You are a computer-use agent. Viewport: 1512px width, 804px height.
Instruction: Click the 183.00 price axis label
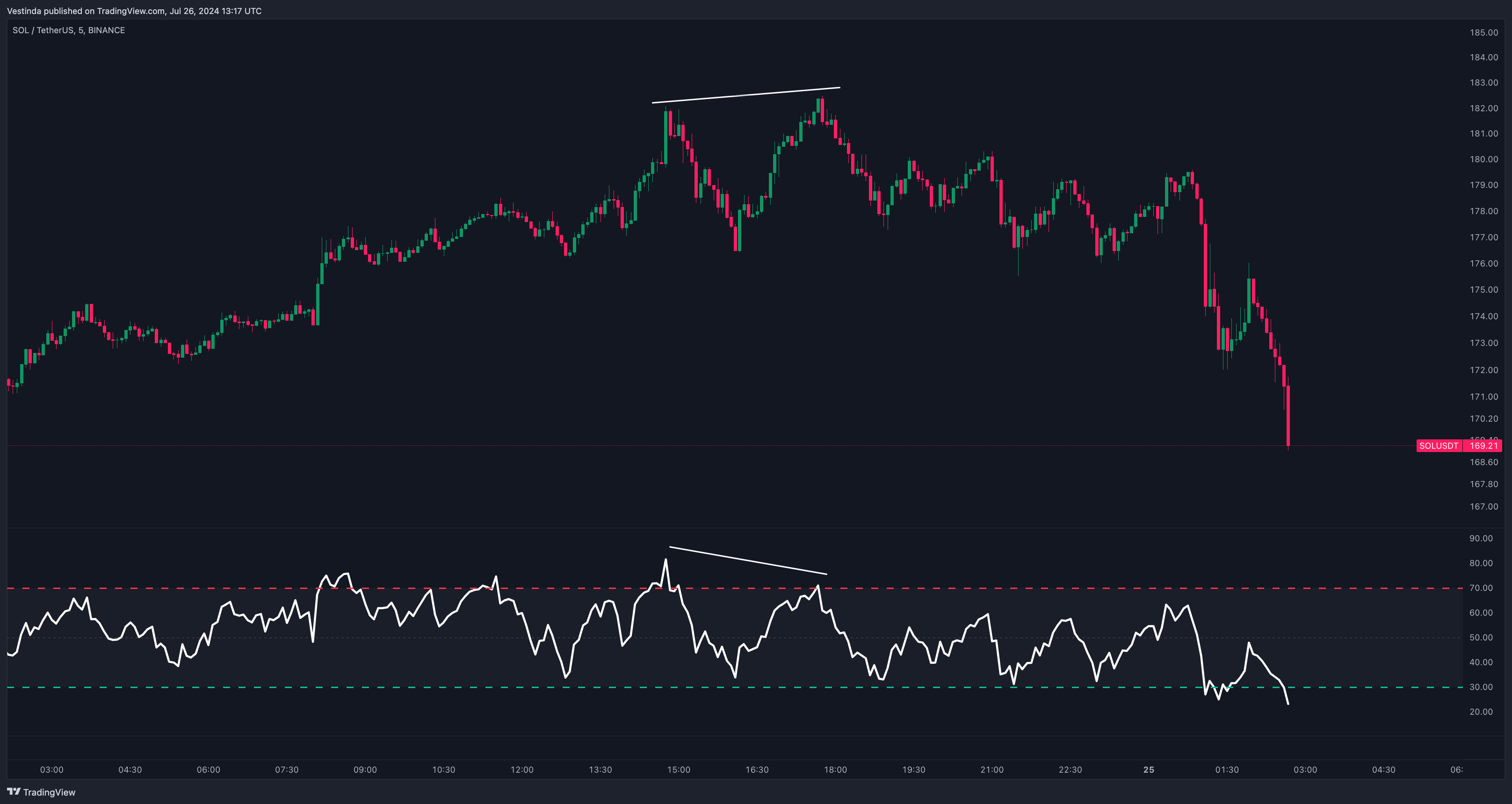coord(1484,83)
